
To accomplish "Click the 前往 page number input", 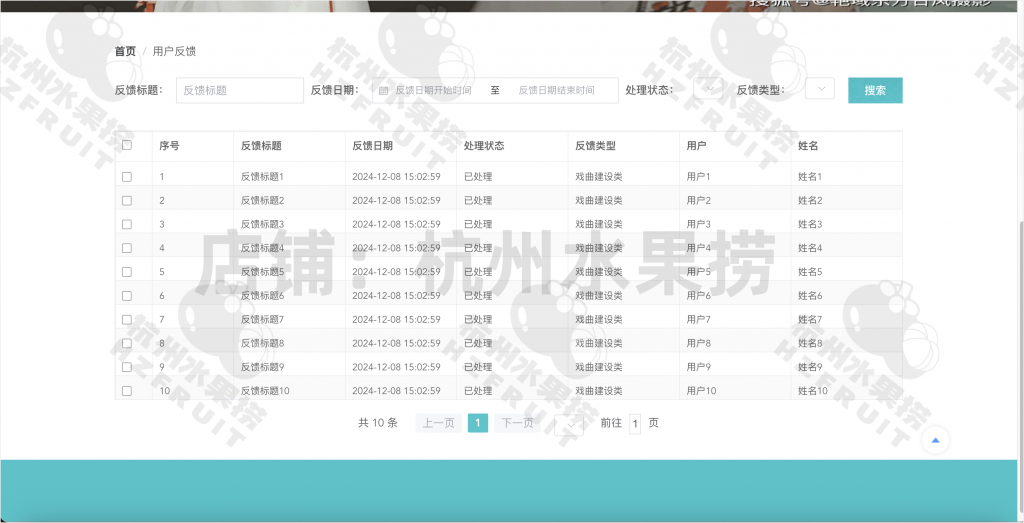I will tap(635, 423).
